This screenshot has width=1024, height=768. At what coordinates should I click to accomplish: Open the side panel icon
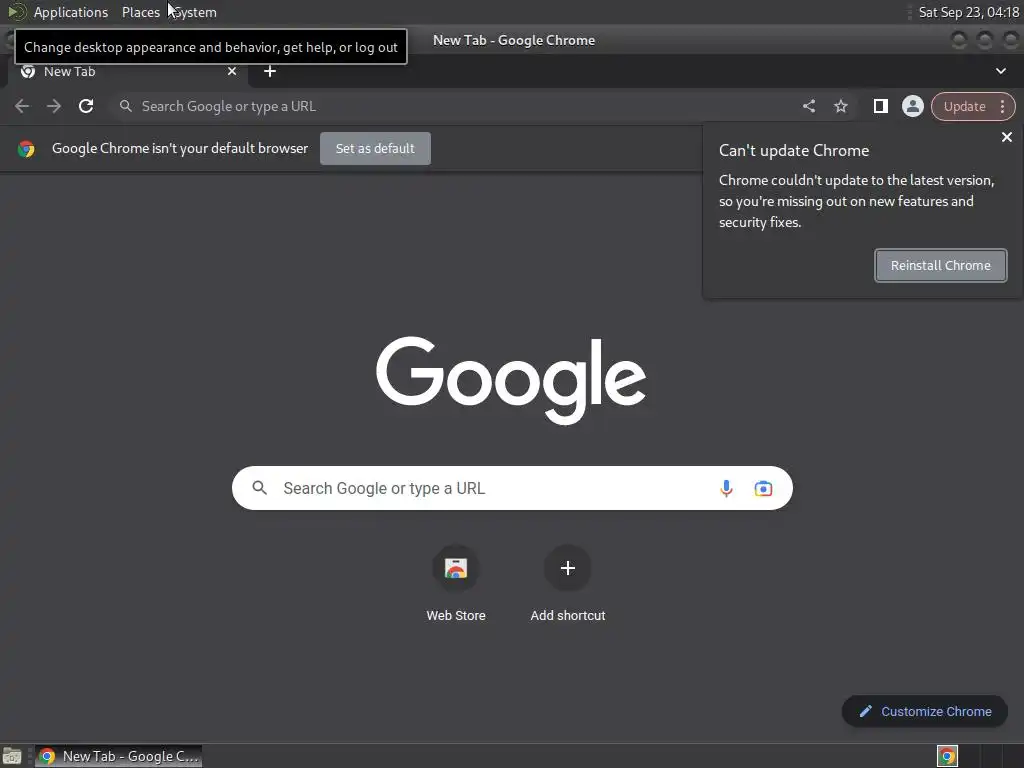(x=880, y=106)
